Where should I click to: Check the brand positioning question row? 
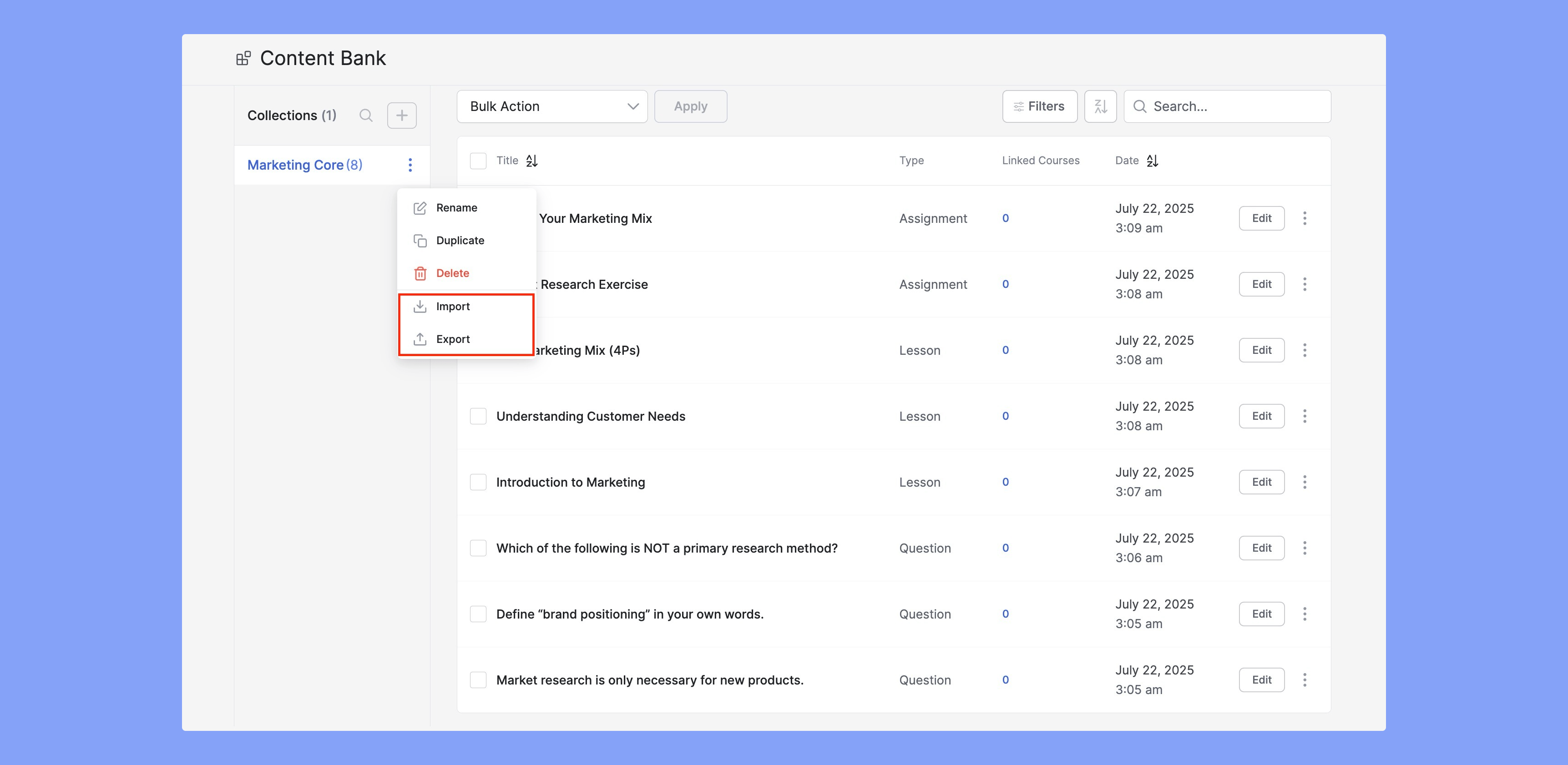click(478, 614)
